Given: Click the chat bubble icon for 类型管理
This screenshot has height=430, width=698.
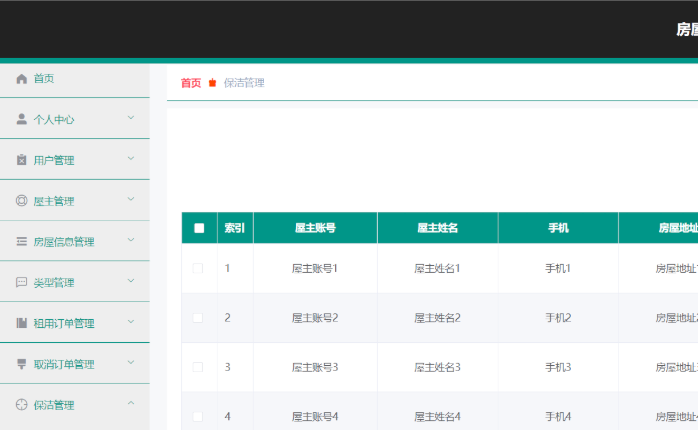Looking at the screenshot, I should 22,283.
